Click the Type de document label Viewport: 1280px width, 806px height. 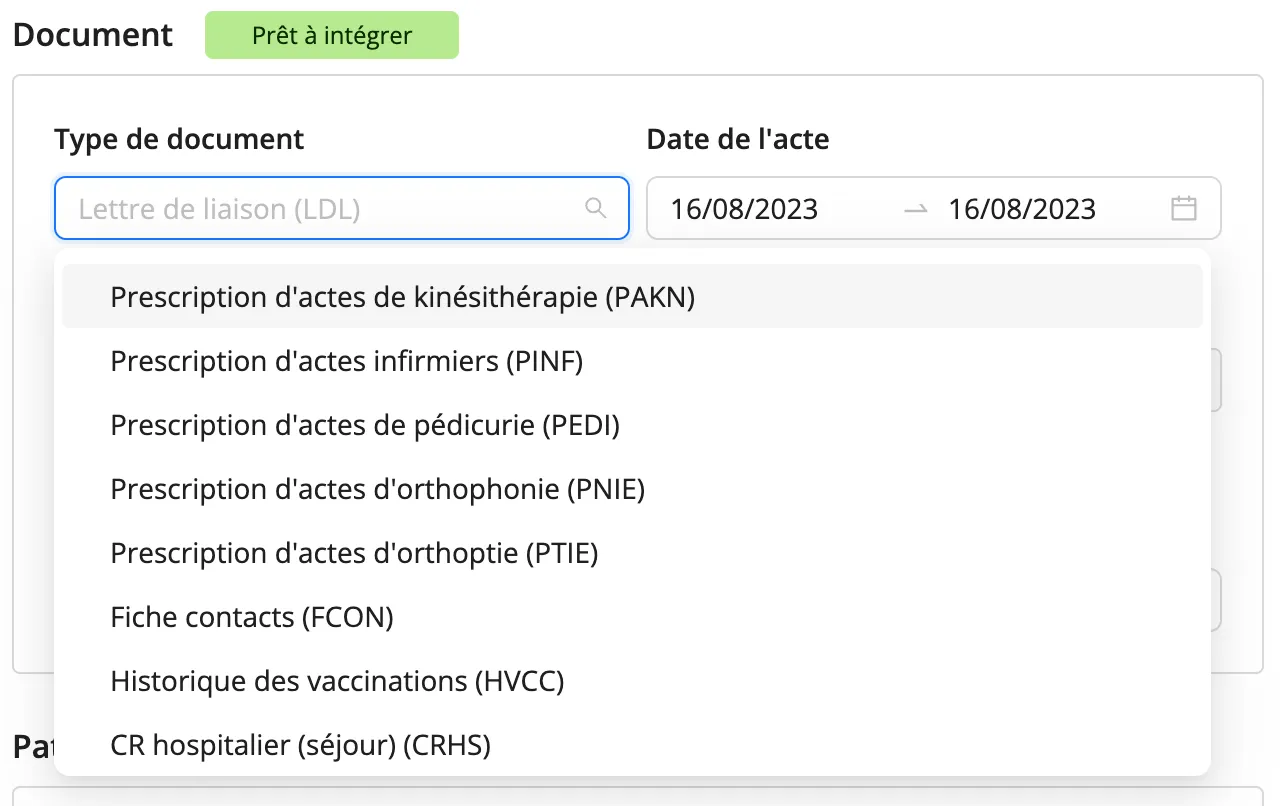179,139
